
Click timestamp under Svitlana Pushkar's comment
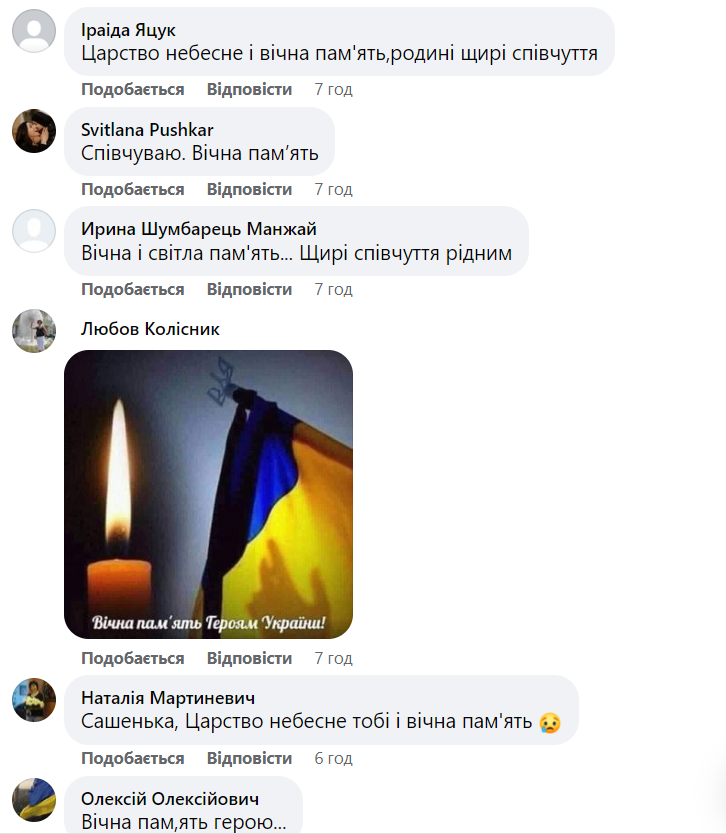coord(333,189)
